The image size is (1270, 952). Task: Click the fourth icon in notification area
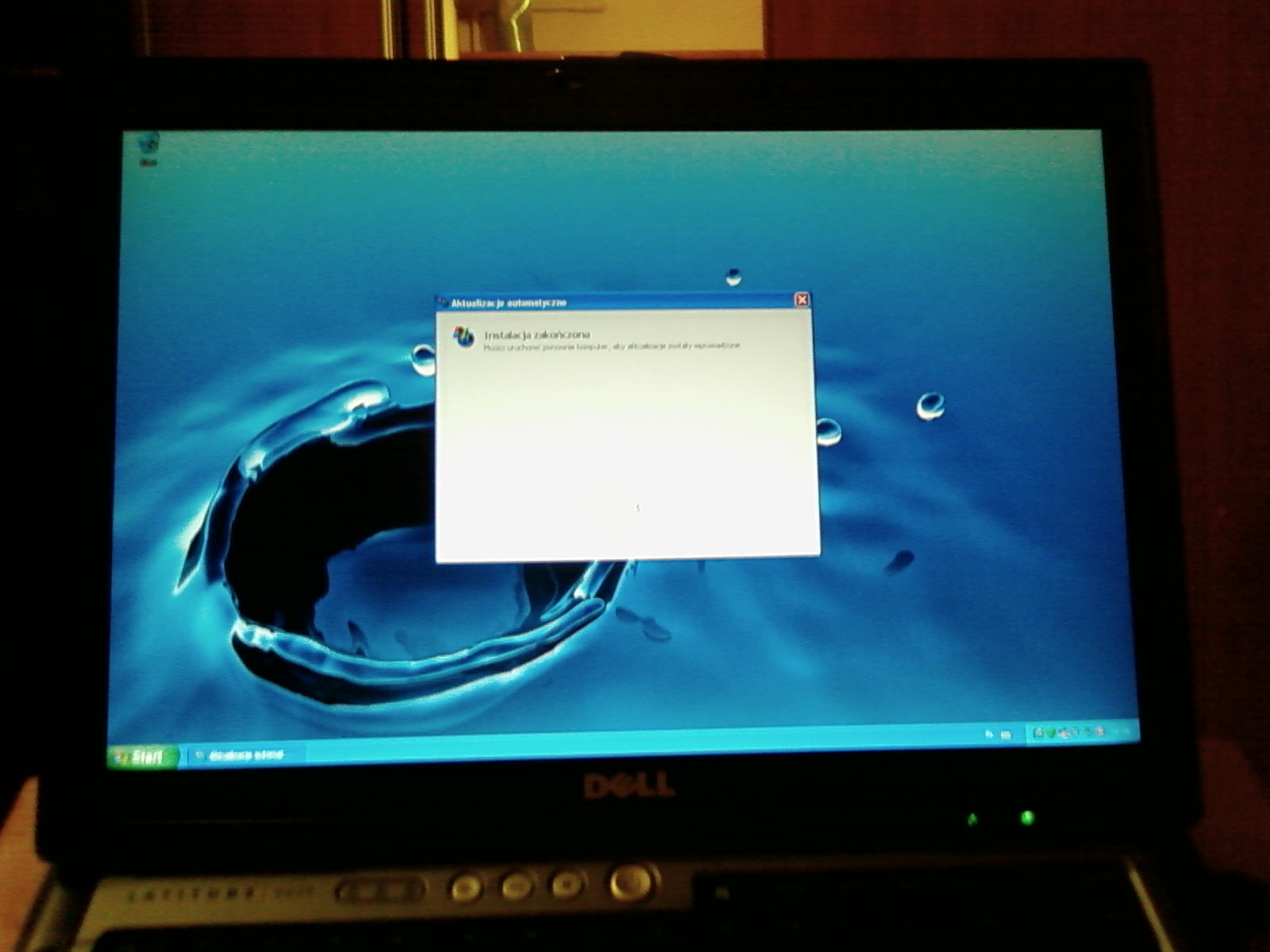tap(1075, 732)
